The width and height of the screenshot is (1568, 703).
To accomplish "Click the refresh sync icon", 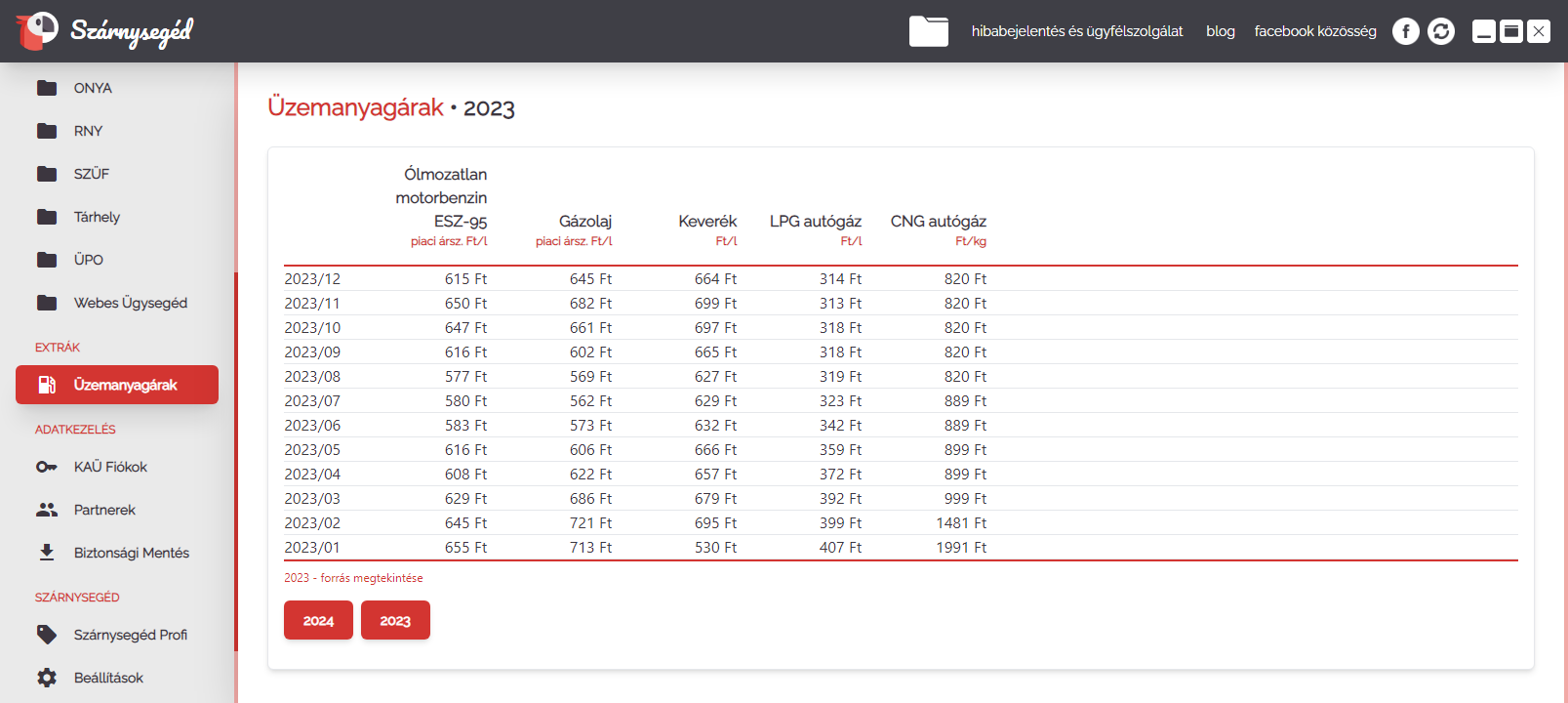I will (1440, 31).
